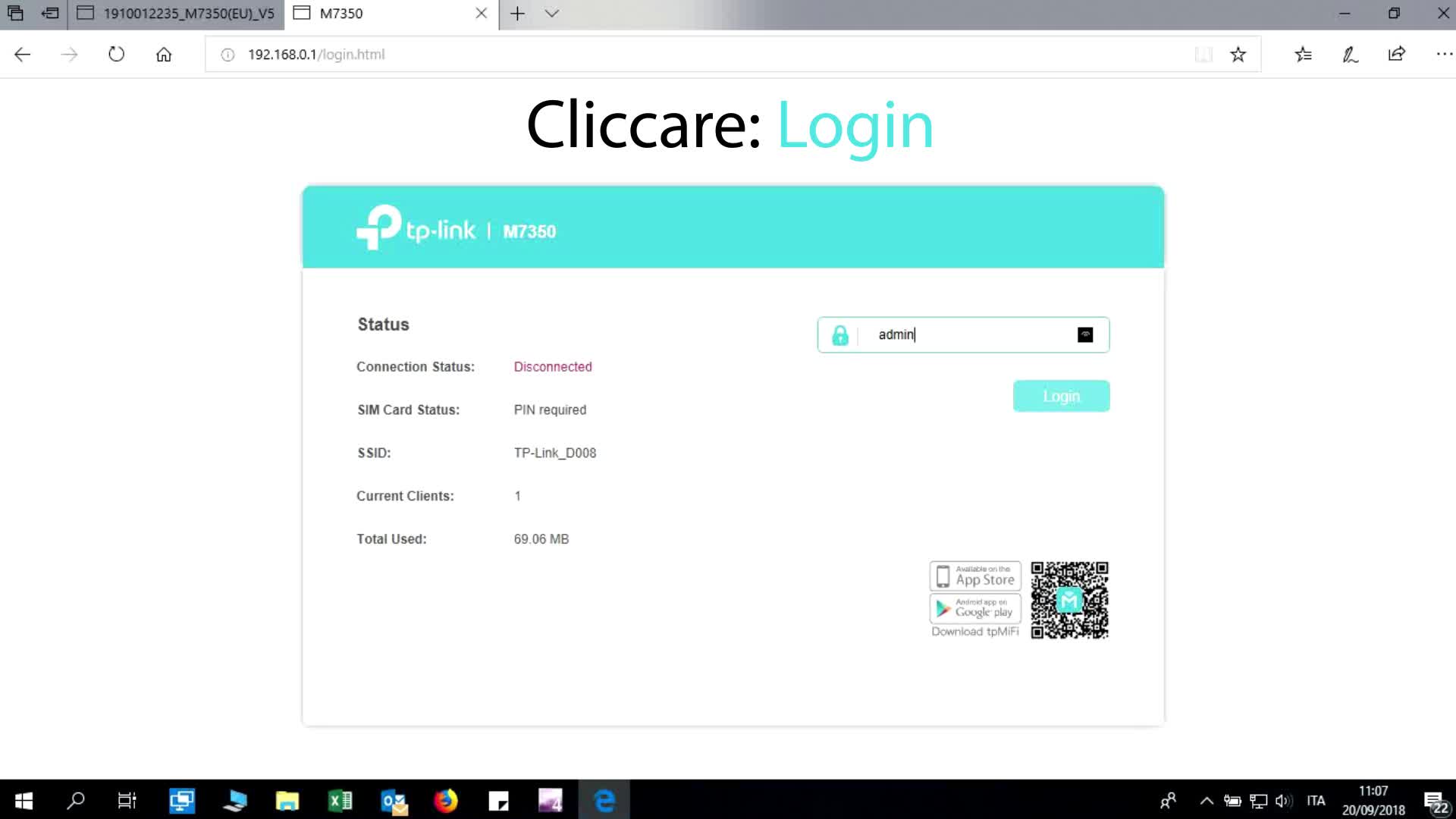Add page to favorites star
This screenshot has width=1456, height=819.
pyautogui.click(x=1238, y=55)
